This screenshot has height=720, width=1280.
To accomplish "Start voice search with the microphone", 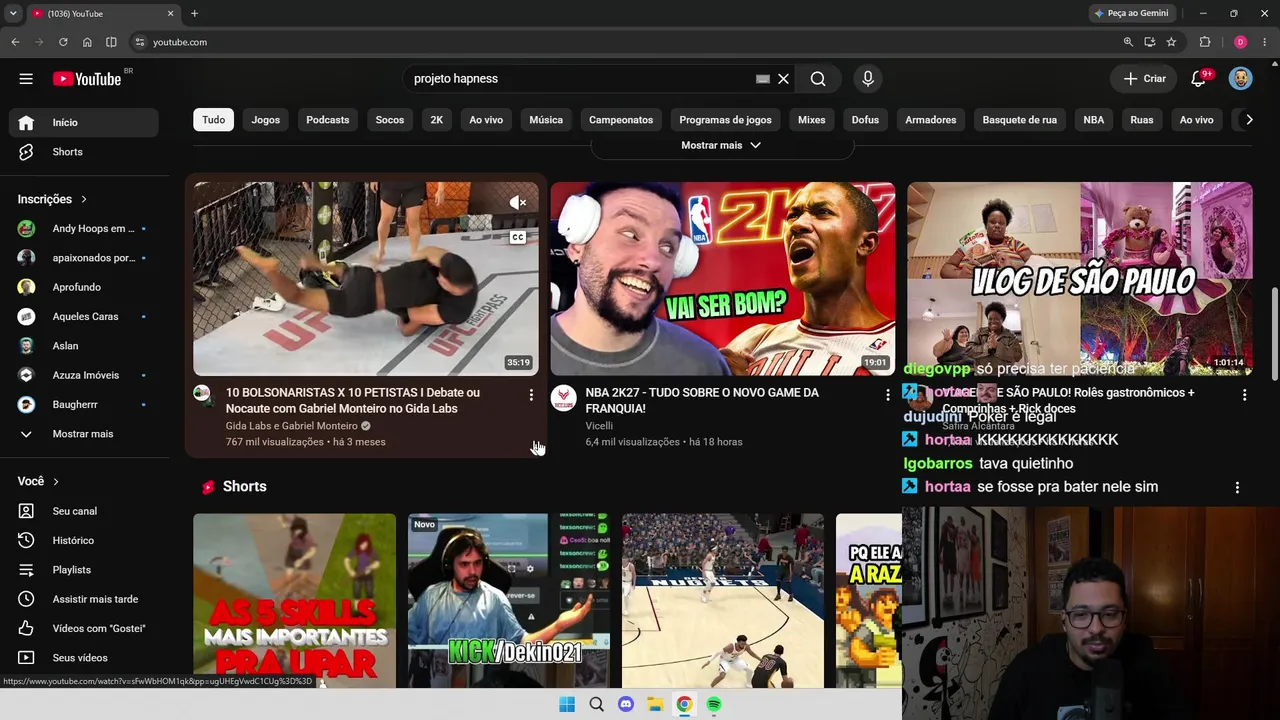I will pos(868,79).
